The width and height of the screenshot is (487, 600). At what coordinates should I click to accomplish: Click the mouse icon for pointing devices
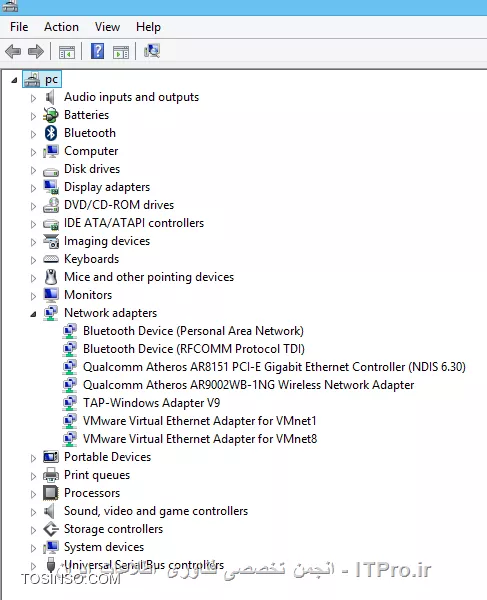(x=51, y=277)
